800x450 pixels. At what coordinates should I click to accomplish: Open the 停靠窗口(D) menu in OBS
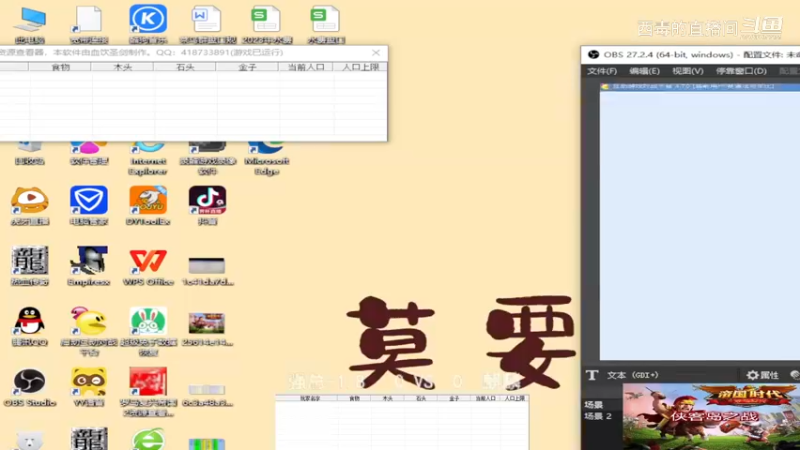click(741, 71)
